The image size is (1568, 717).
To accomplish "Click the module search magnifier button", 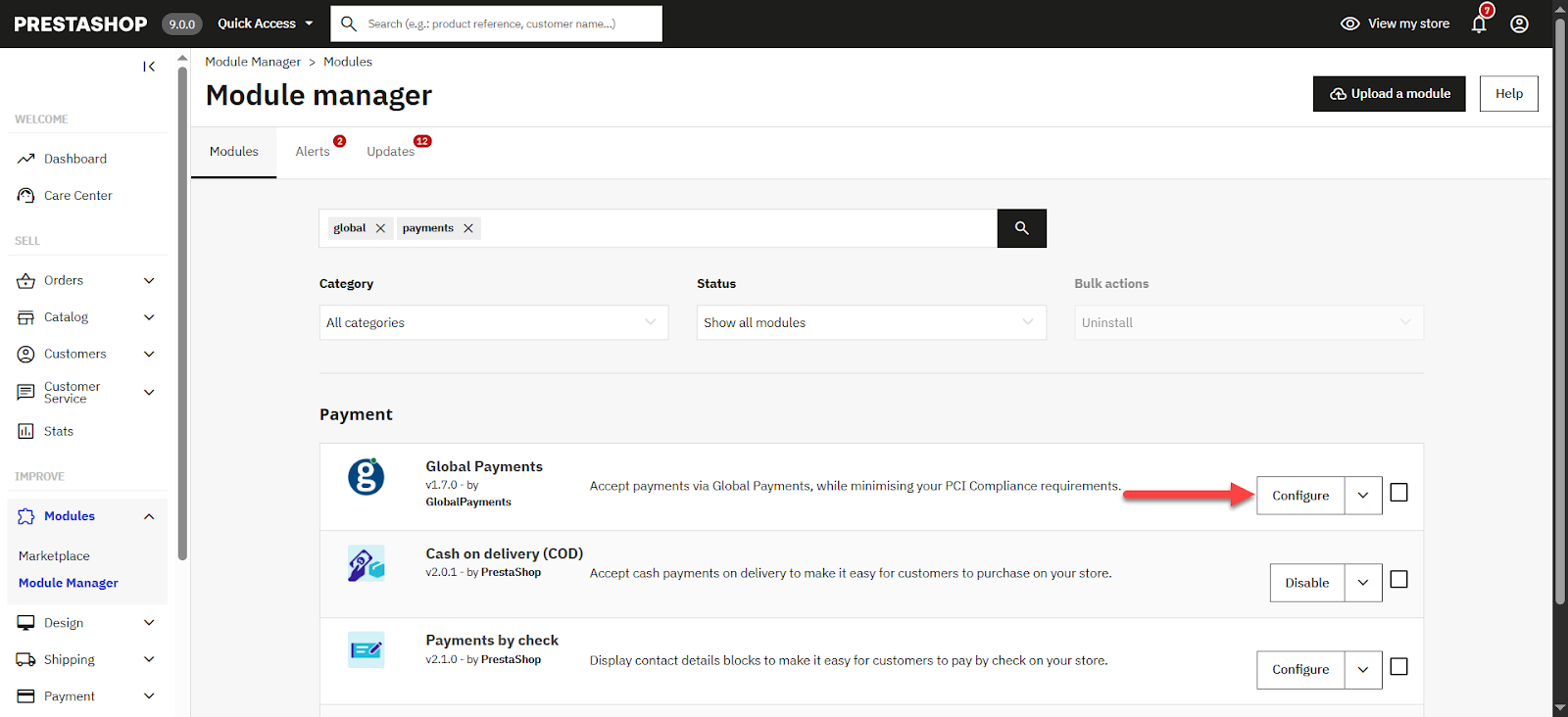I will point(1021,228).
